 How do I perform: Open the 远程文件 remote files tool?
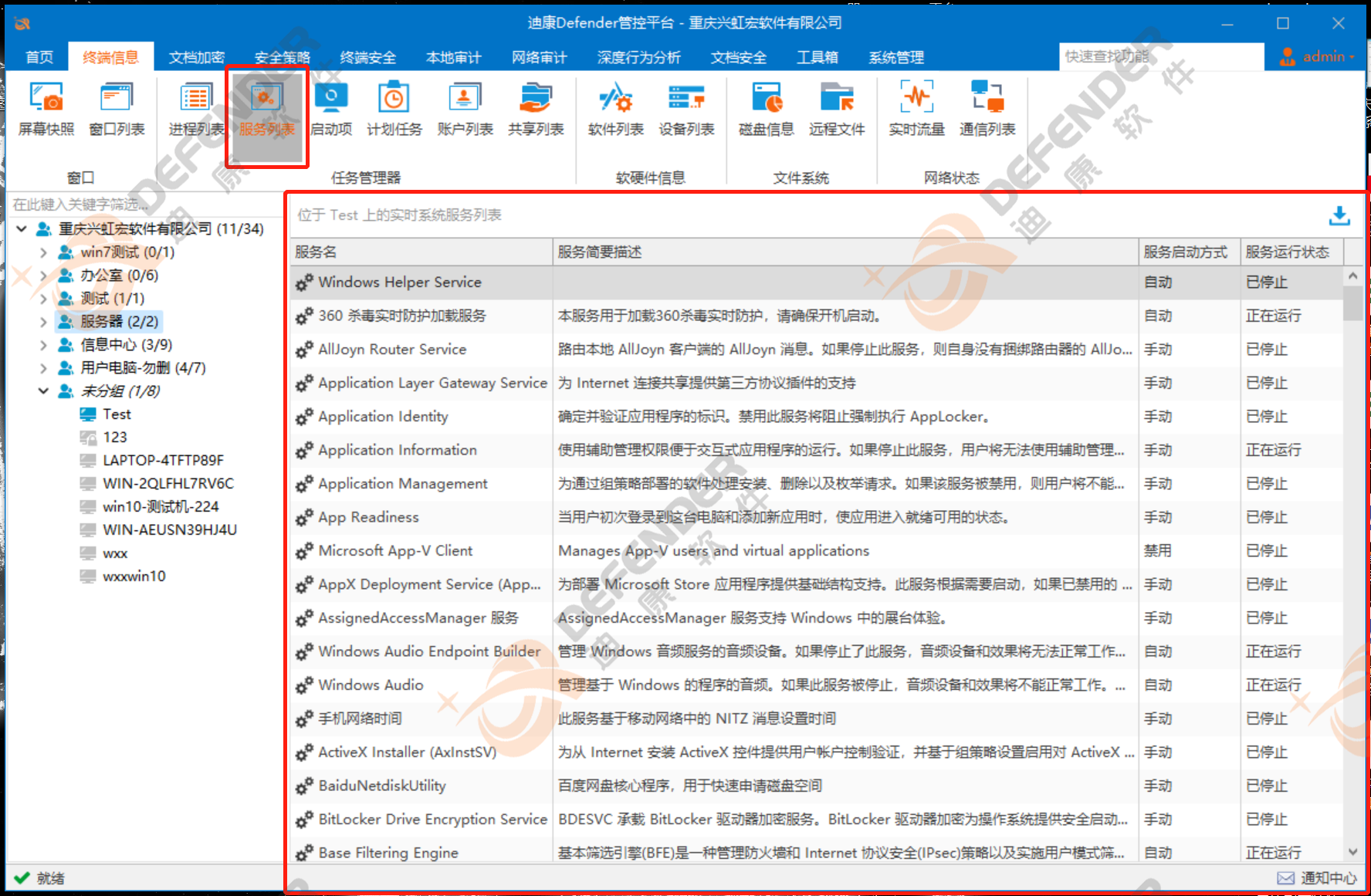(837, 109)
